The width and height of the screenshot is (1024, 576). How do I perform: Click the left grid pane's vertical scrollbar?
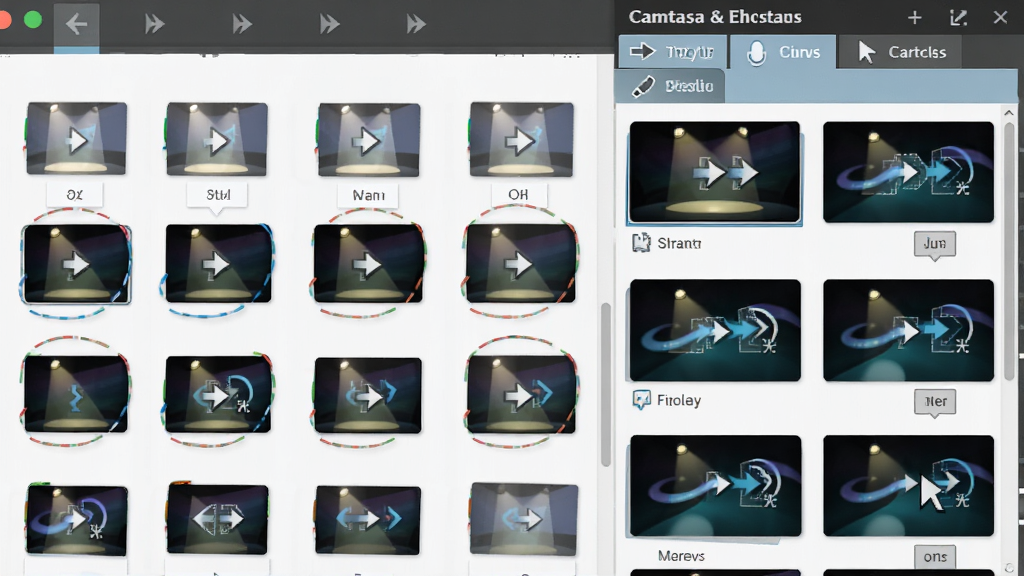tap(605, 385)
